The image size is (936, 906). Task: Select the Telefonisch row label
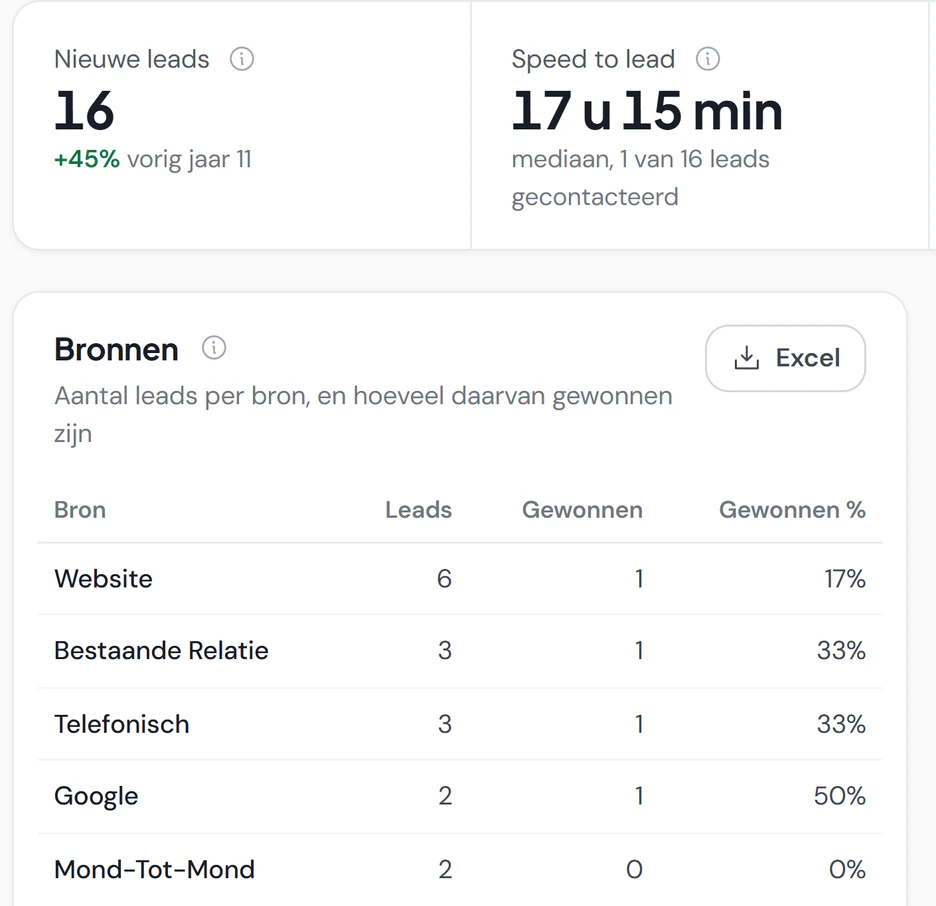pyautogui.click(x=122, y=724)
